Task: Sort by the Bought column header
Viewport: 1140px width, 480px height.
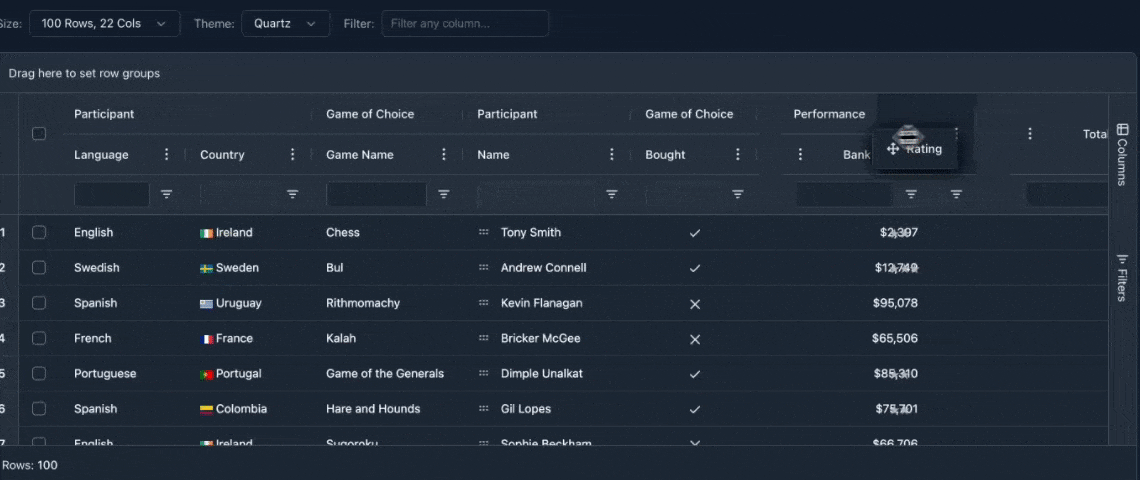Action: (x=665, y=154)
